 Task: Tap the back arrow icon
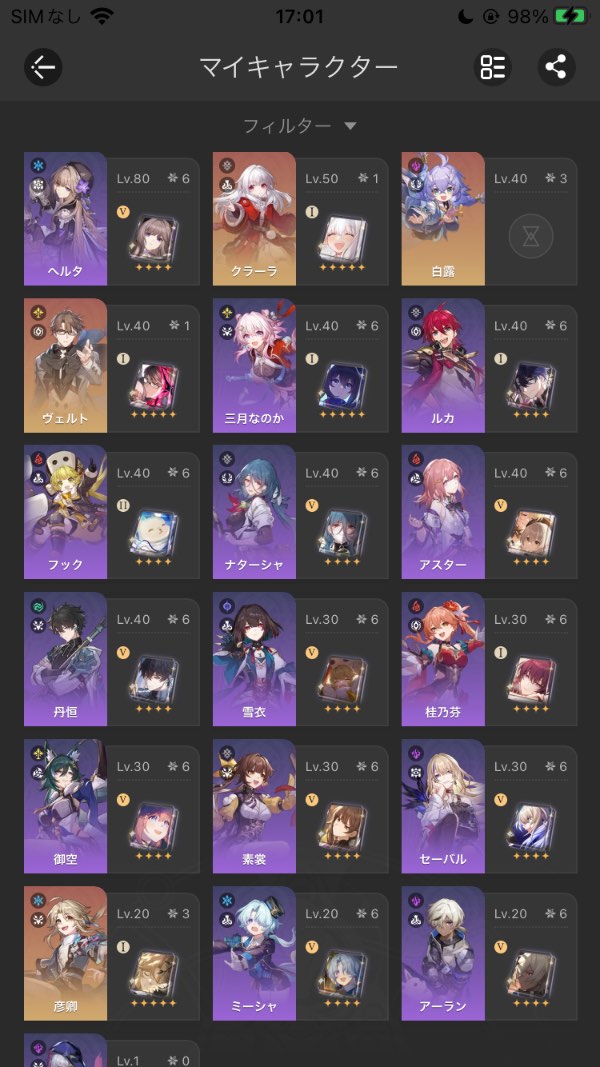(x=43, y=67)
